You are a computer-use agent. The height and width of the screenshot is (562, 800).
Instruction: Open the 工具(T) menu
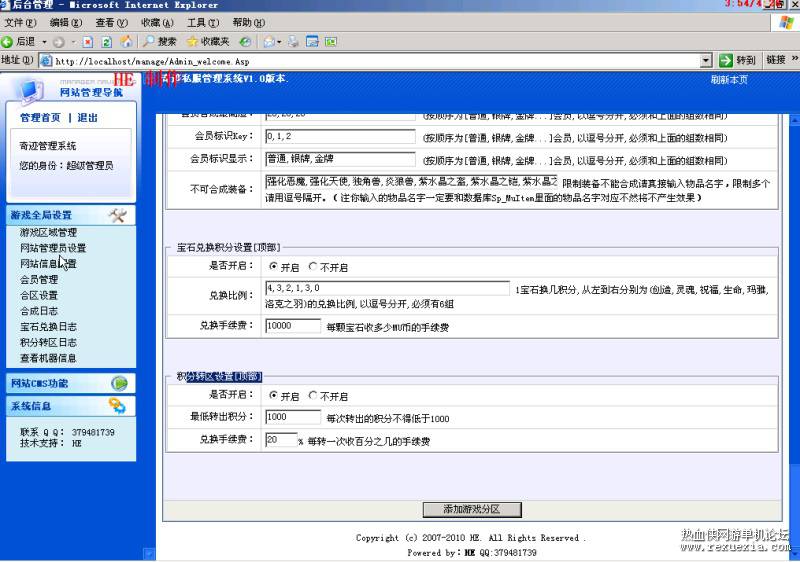(203, 22)
